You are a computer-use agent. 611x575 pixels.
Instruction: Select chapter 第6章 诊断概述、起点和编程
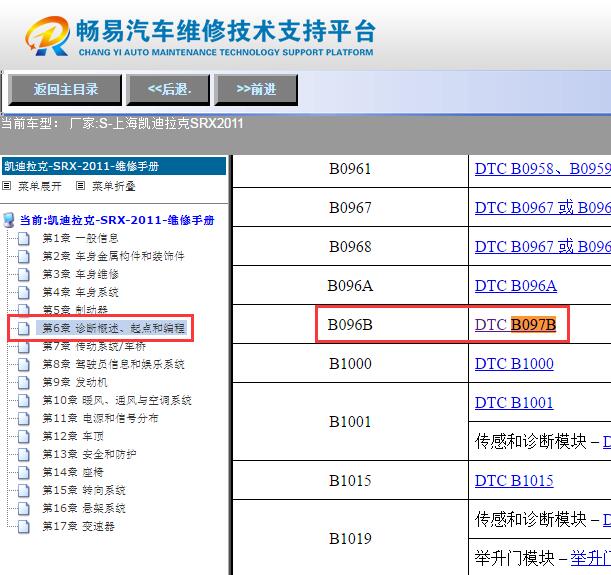click(x=113, y=328)
